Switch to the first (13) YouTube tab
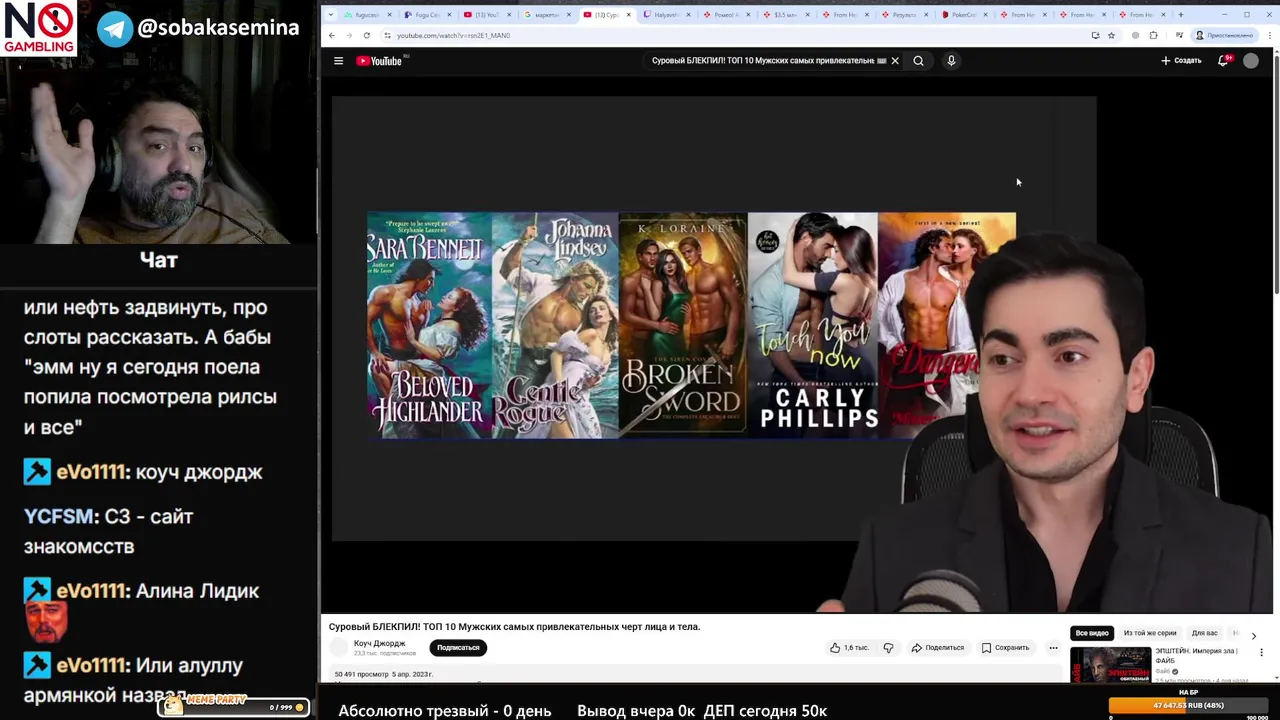Screen dimensions: 1280x720 pyautogui.click(x=485, y=15)
